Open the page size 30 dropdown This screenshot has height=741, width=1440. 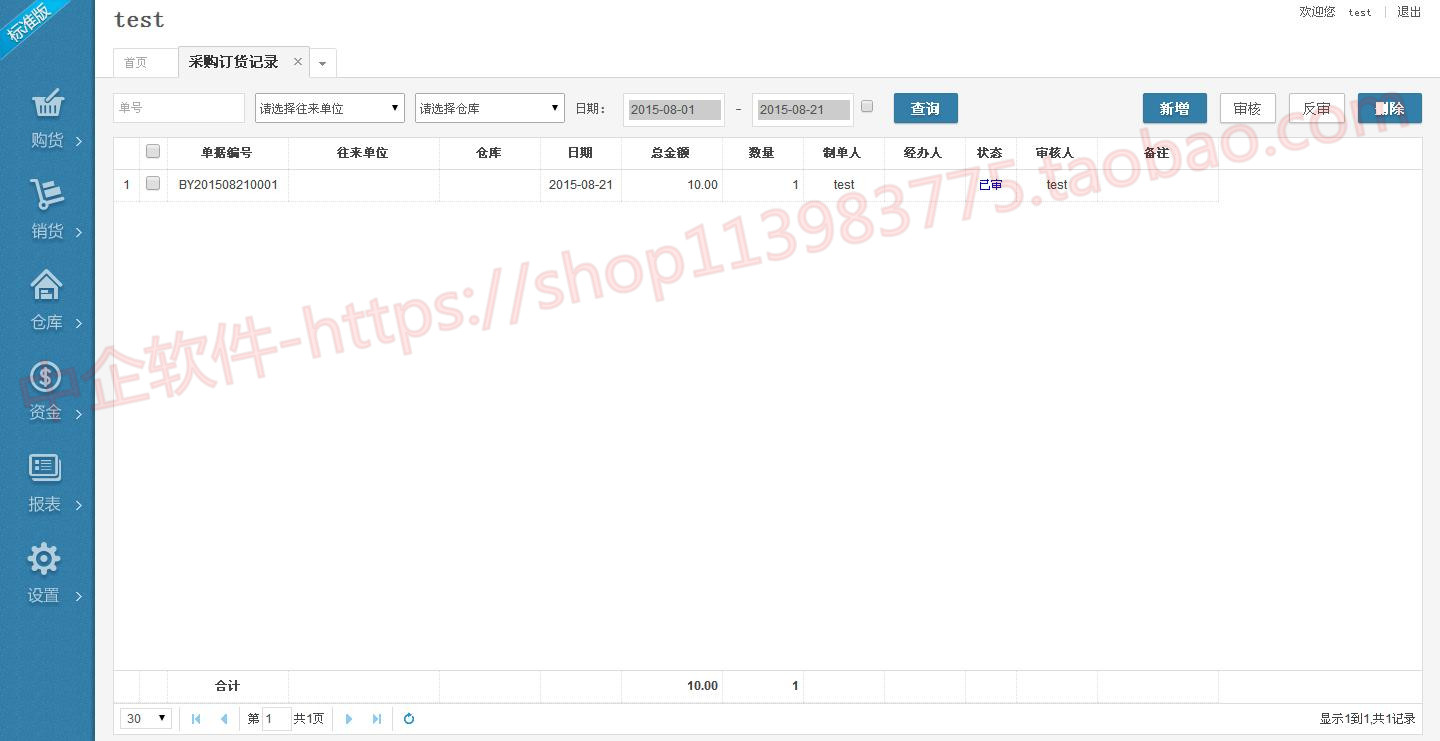pyautogui.click(x=146, y=718)
